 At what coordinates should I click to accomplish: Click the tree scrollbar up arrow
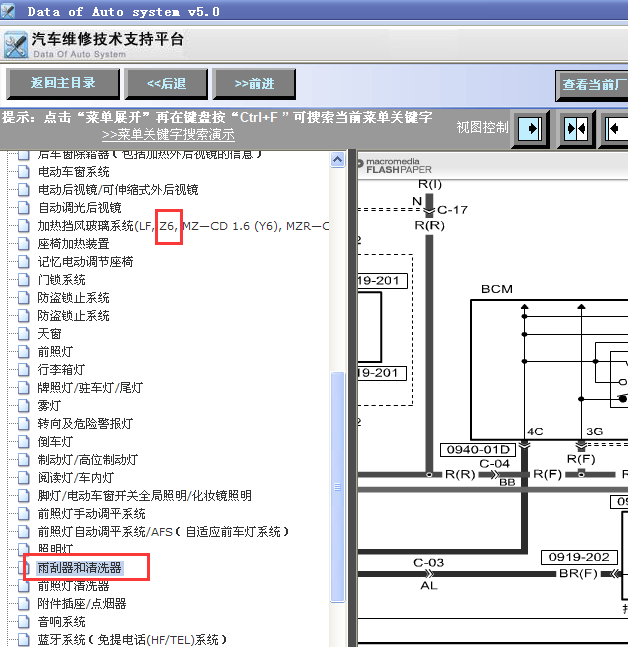click(338, 159)
